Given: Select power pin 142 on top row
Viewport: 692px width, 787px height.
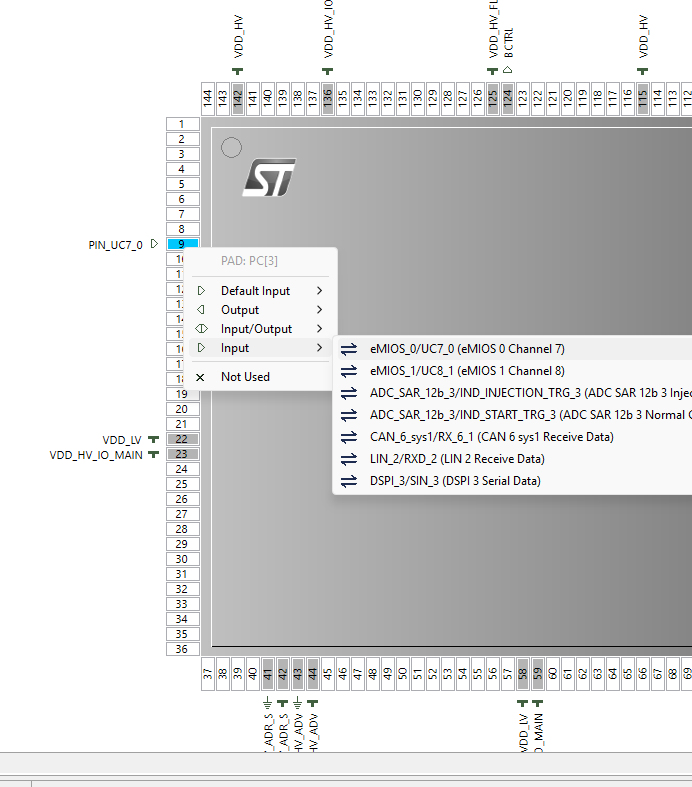Looking at the screenshot, I should tap(238, 99).
